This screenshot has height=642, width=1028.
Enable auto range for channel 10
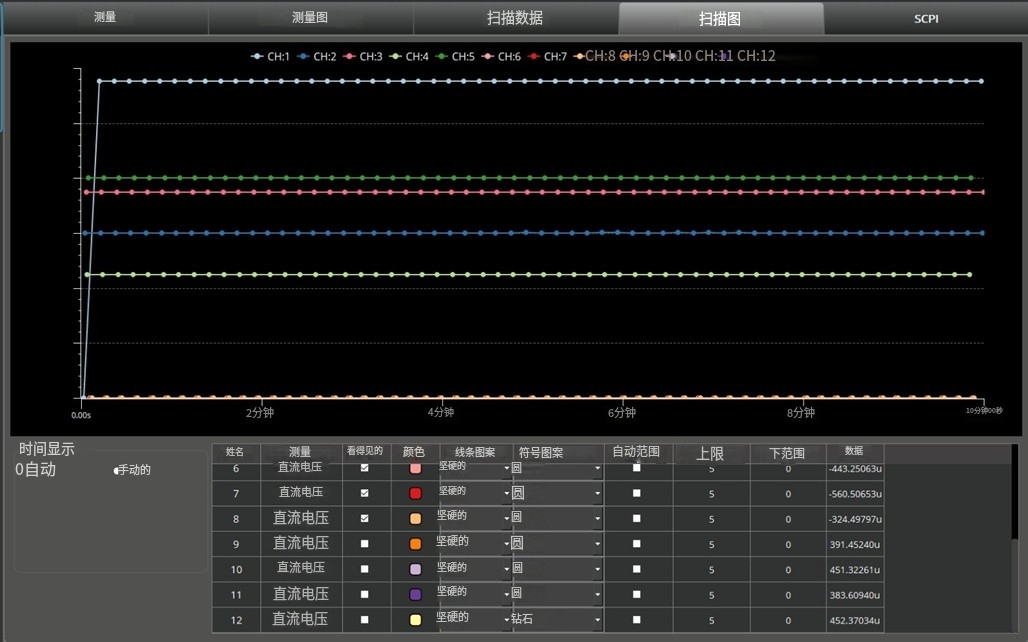pos(637,569)
